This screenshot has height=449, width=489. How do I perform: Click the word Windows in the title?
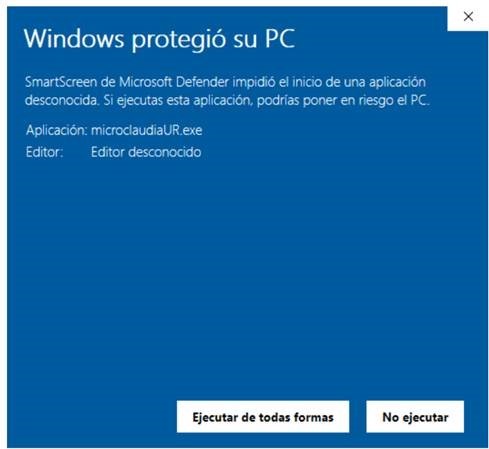(x=74, y=39)
